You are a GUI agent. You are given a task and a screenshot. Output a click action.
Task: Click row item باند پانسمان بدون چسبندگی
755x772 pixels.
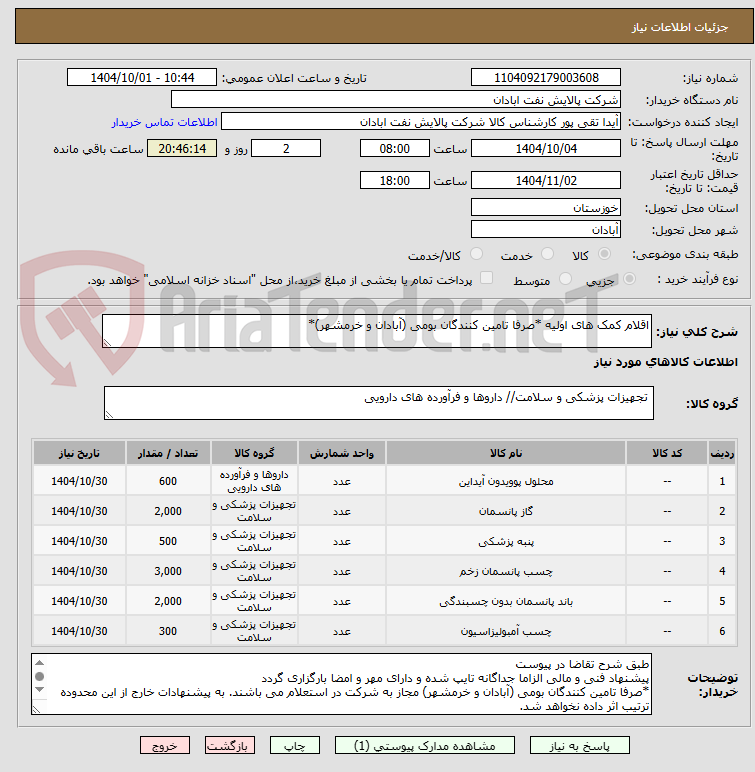506,601
